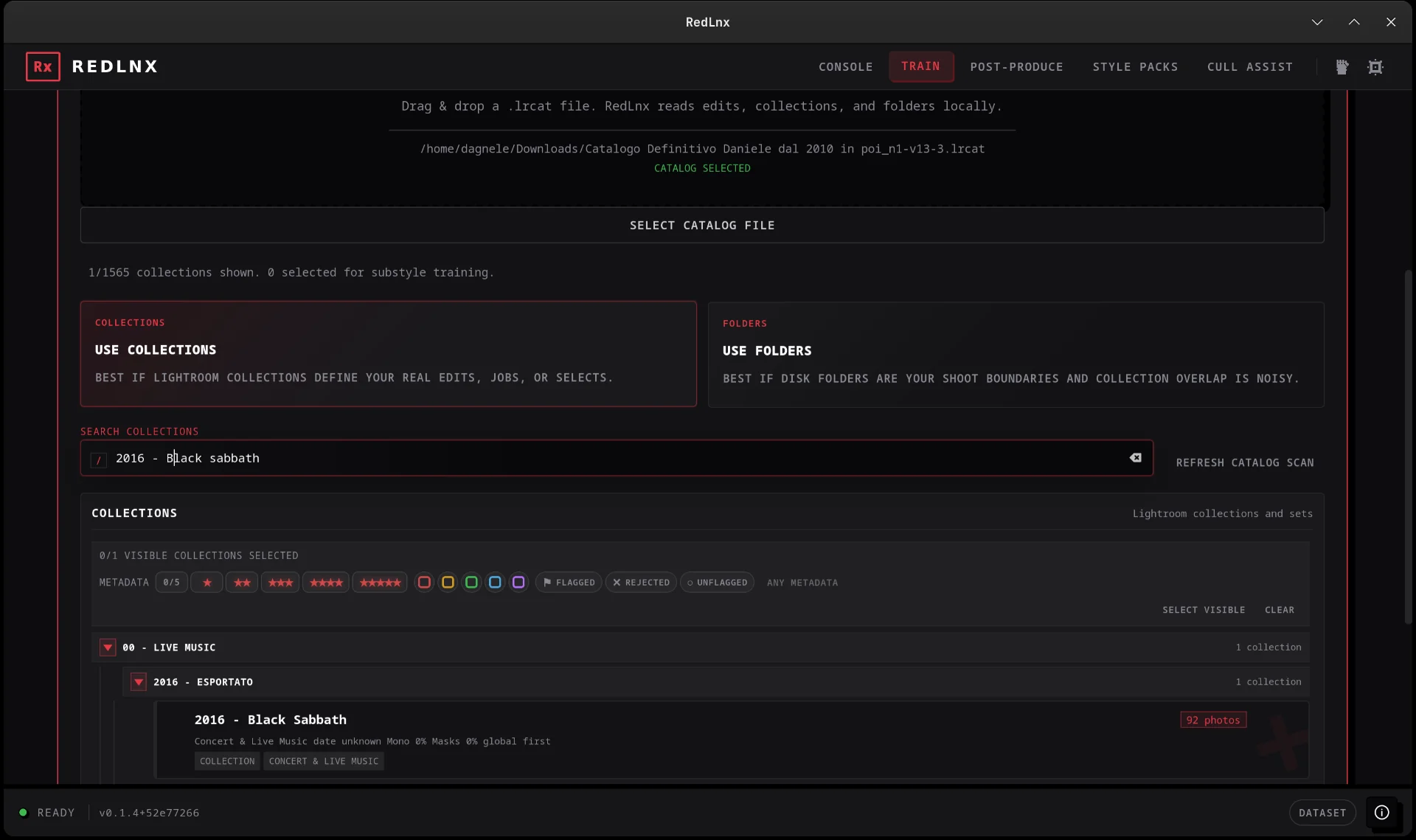The height and width of the screenshot is (840, 1416).
Task: Select the 2016 - Black Sabbath collection
Action: pyautogui.click(x=732, y=740)
